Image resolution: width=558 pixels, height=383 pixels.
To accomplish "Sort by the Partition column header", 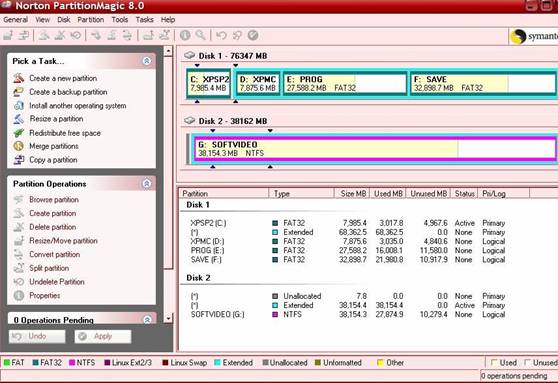I will coord(223,193).
